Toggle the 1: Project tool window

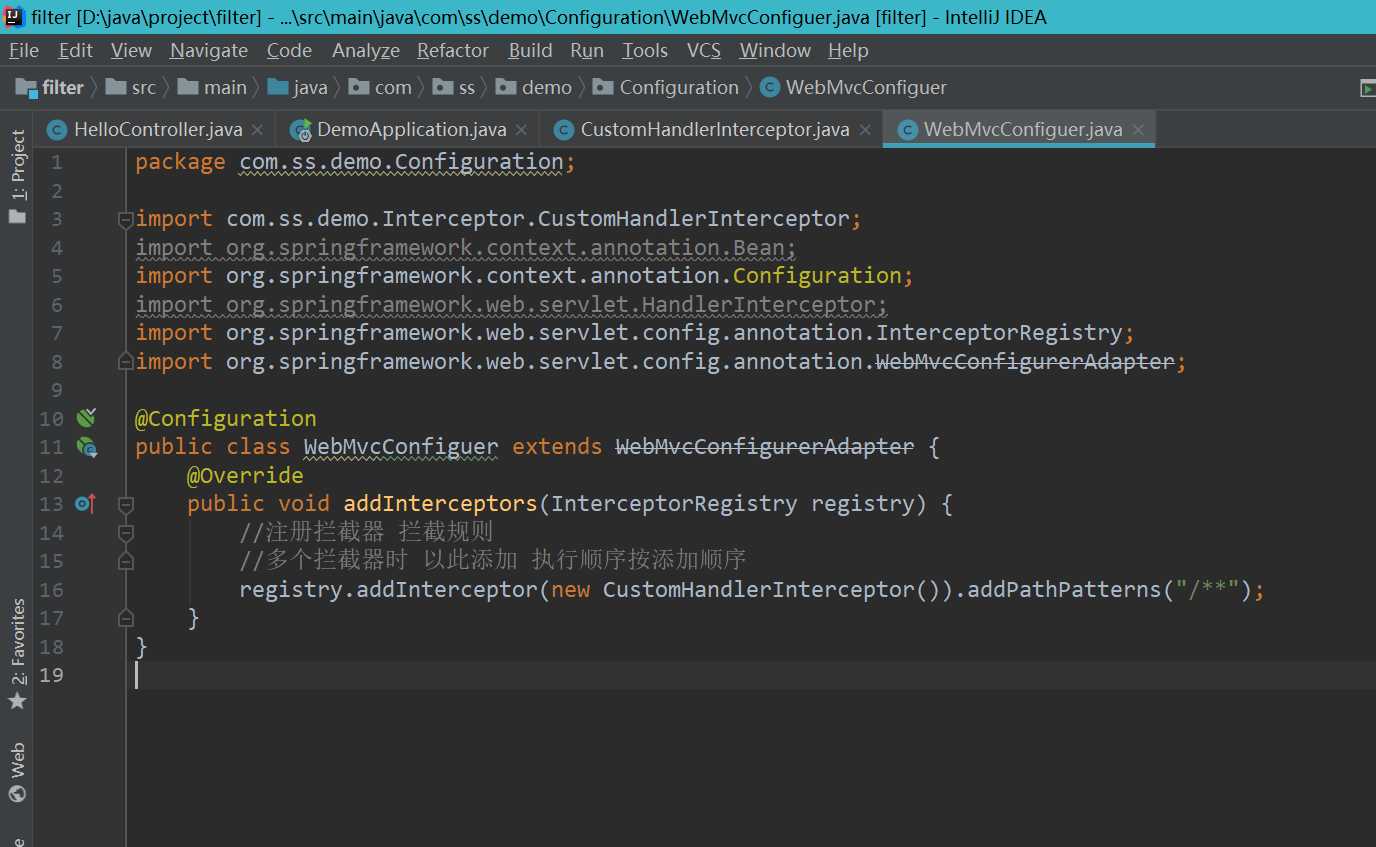click(17, 177)
